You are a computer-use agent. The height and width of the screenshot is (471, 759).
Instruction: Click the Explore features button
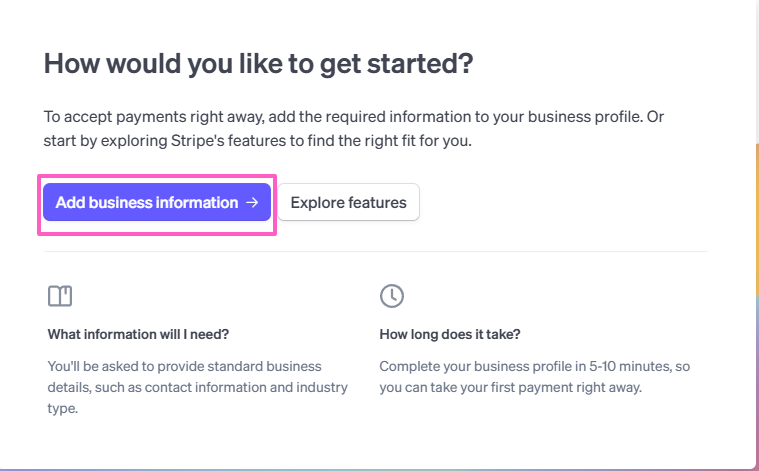click(348, 202)
